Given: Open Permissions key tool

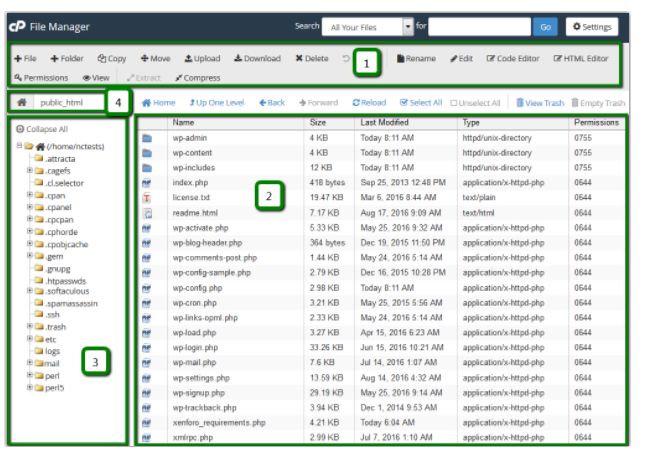Looking at the screenshot, I should [41, 78].
